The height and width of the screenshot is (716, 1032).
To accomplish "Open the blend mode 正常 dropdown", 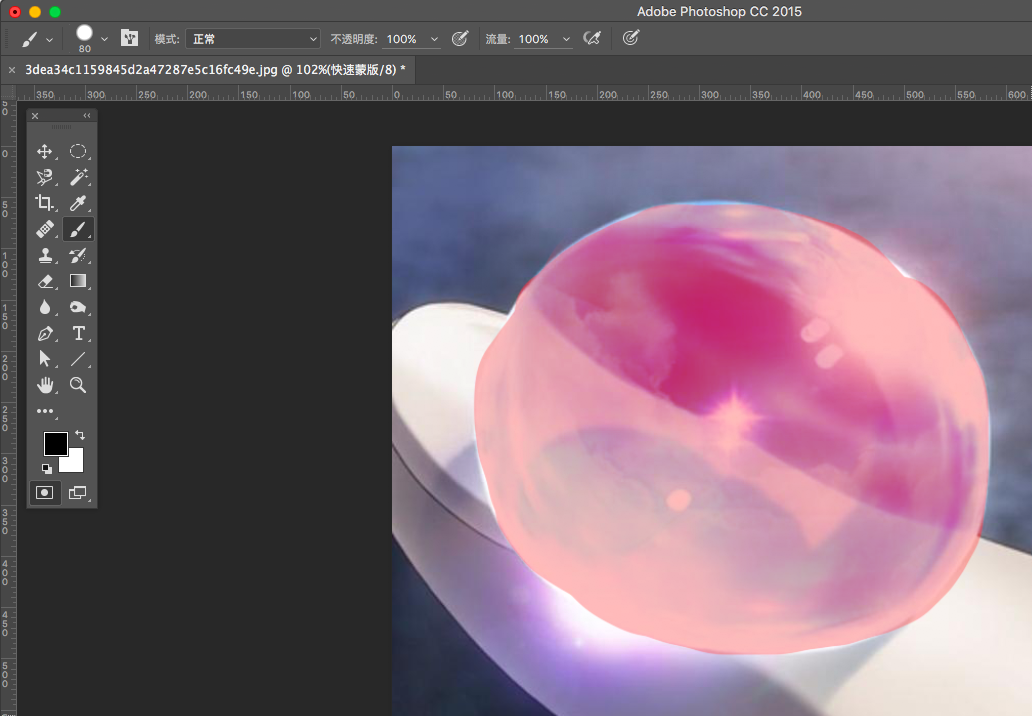I will click(254, 39).
